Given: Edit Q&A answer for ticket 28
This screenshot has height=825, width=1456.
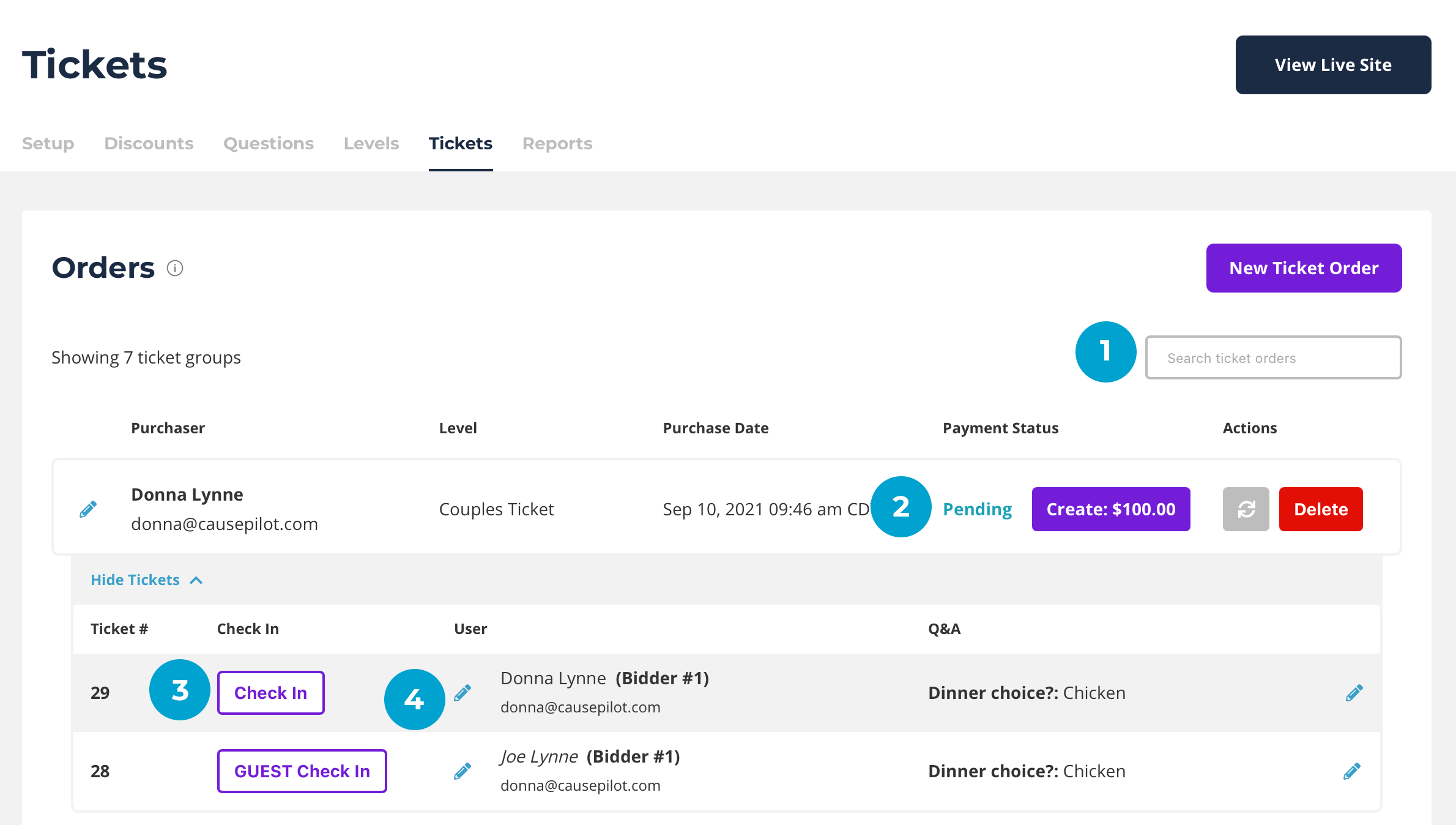Looking at the screenshot, I should 1352,771.
